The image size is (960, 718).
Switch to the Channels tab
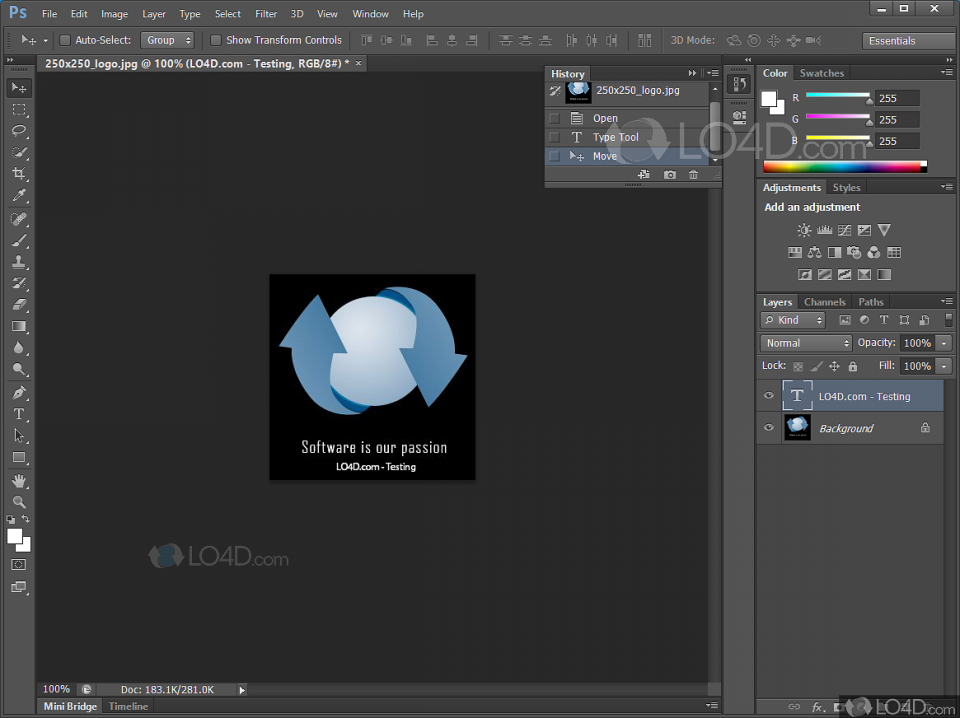pyautogui.click(x=824, y=302)
